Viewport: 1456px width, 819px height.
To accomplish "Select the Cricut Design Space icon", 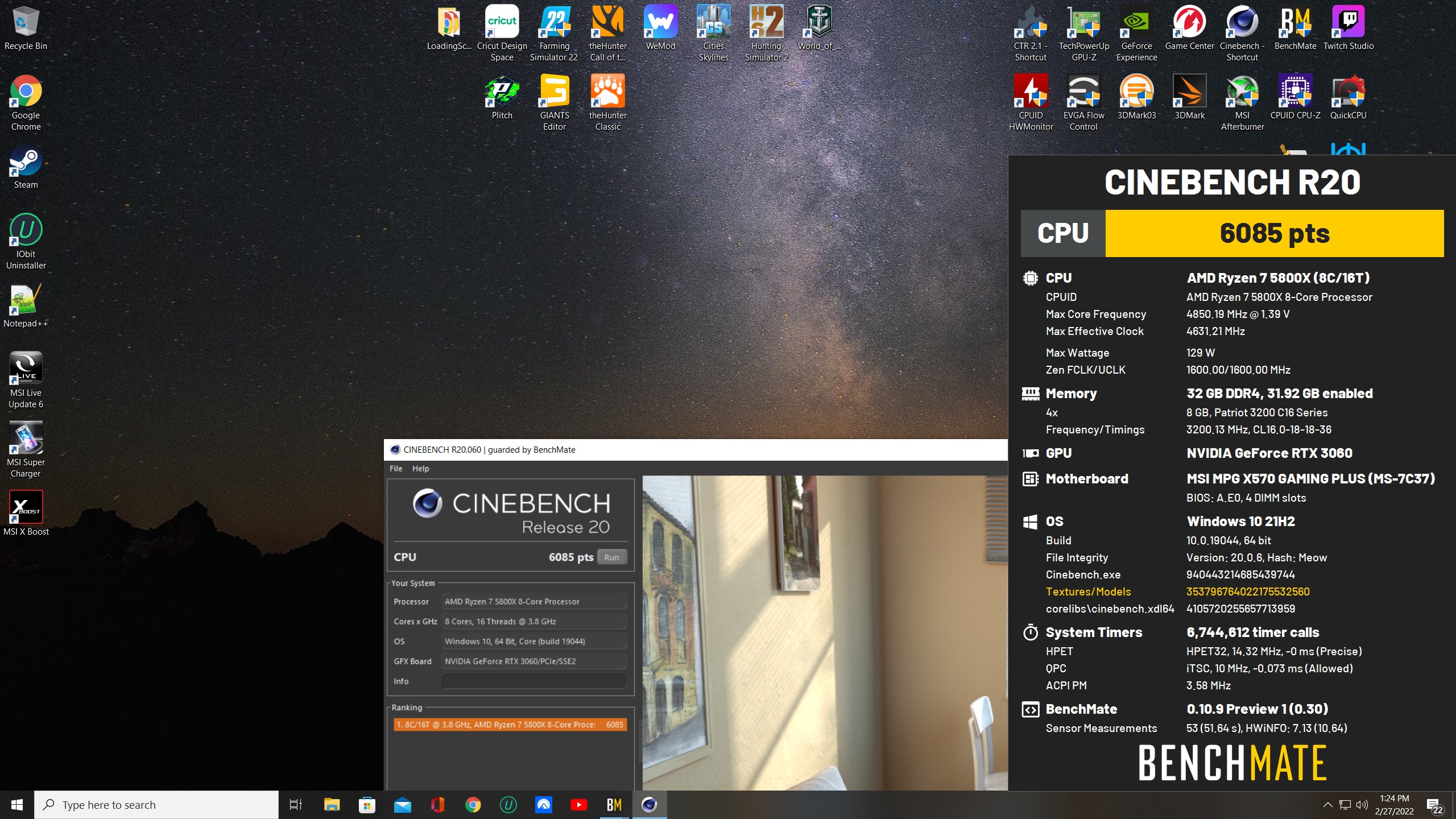I will (x=502, y=33).
